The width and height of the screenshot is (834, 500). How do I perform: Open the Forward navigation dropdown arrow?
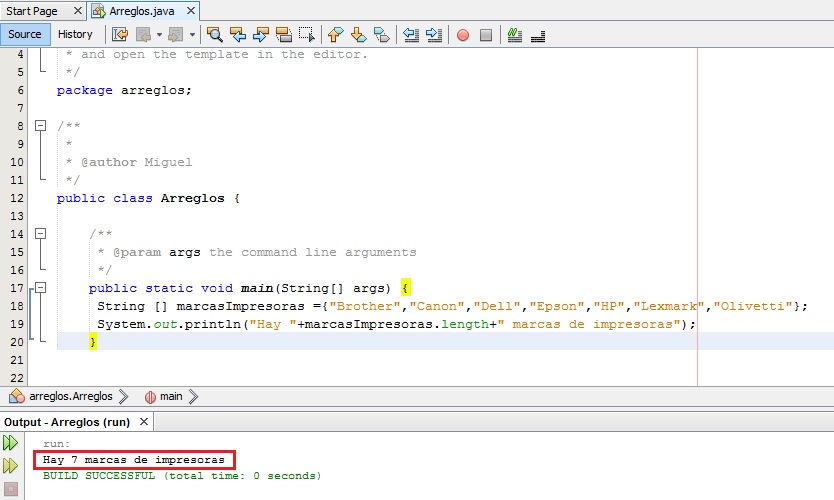pos(192,35)
